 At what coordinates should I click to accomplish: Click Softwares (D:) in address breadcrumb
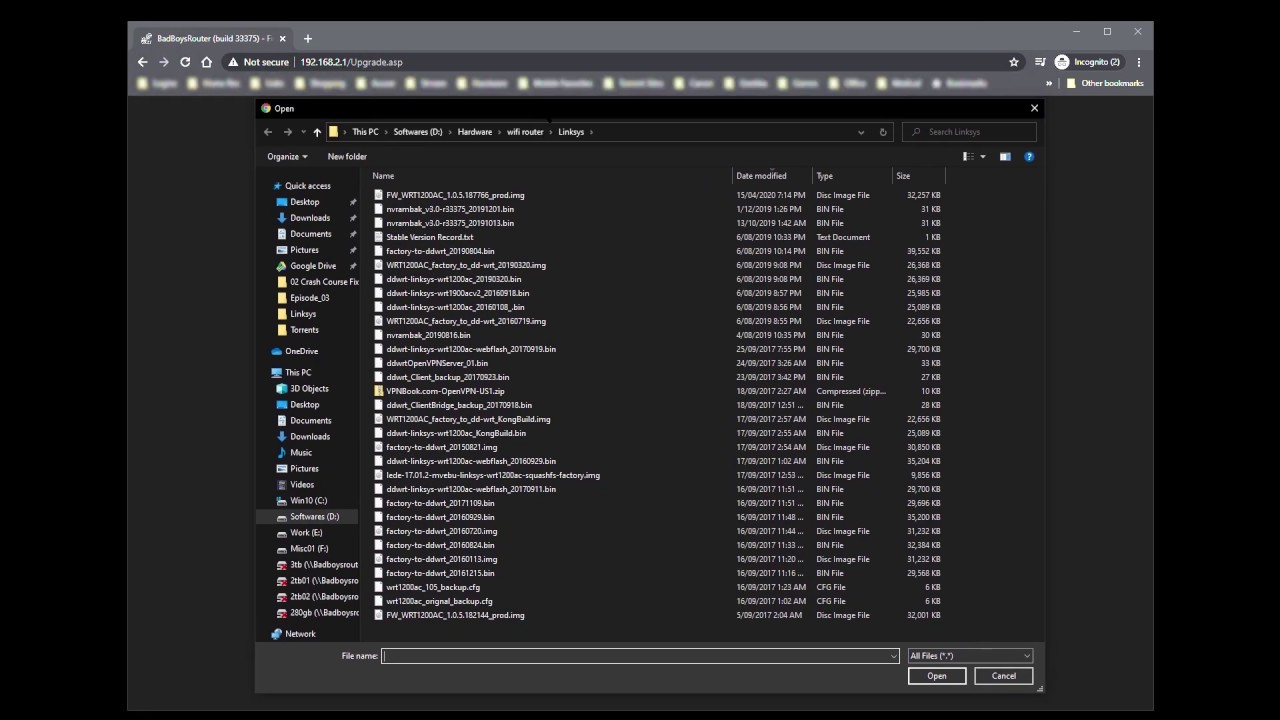click(418, 132)
